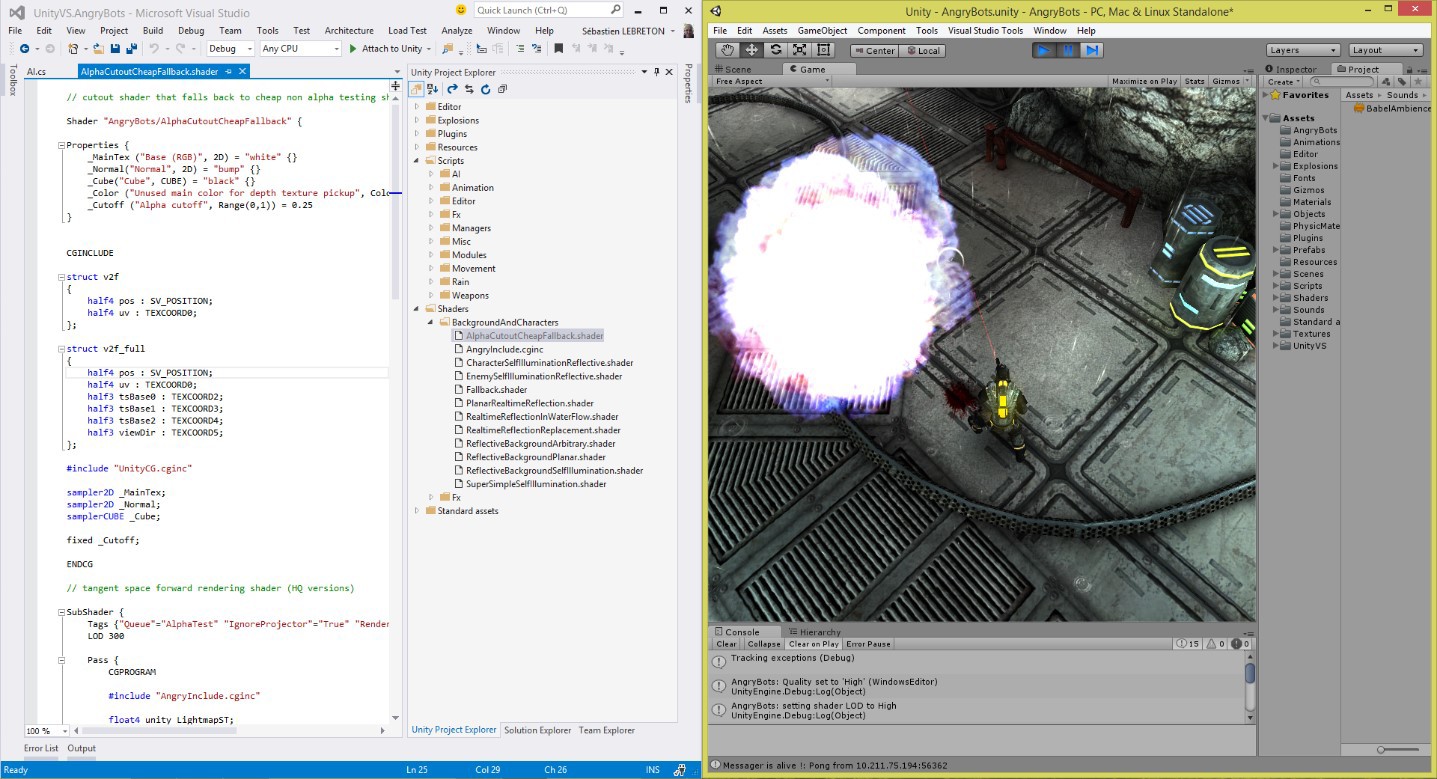1437x779 pixels.
Task: Toggle Gizmos in Game view
Action: point(1226,81)
